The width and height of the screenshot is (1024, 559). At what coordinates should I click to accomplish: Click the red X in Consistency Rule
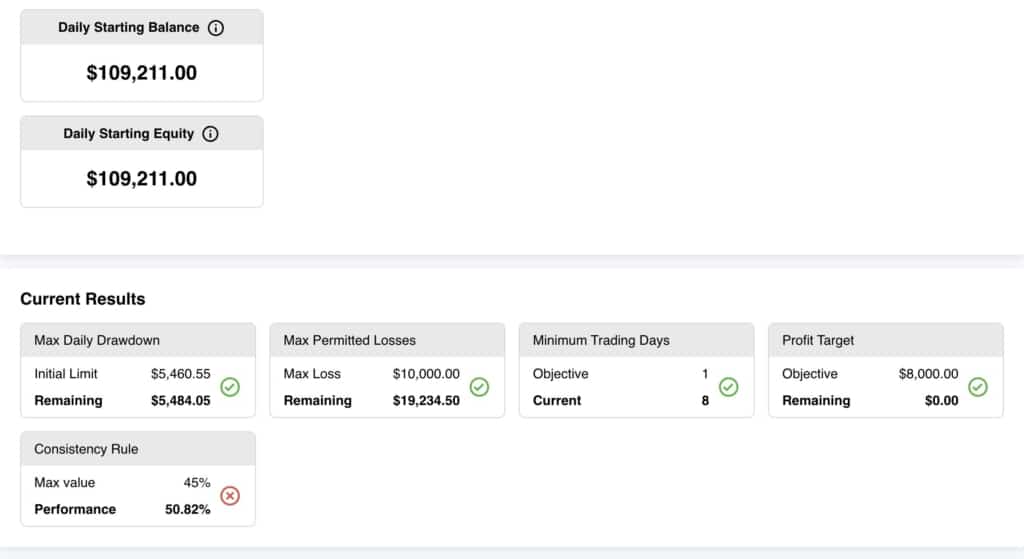point(230,496)
